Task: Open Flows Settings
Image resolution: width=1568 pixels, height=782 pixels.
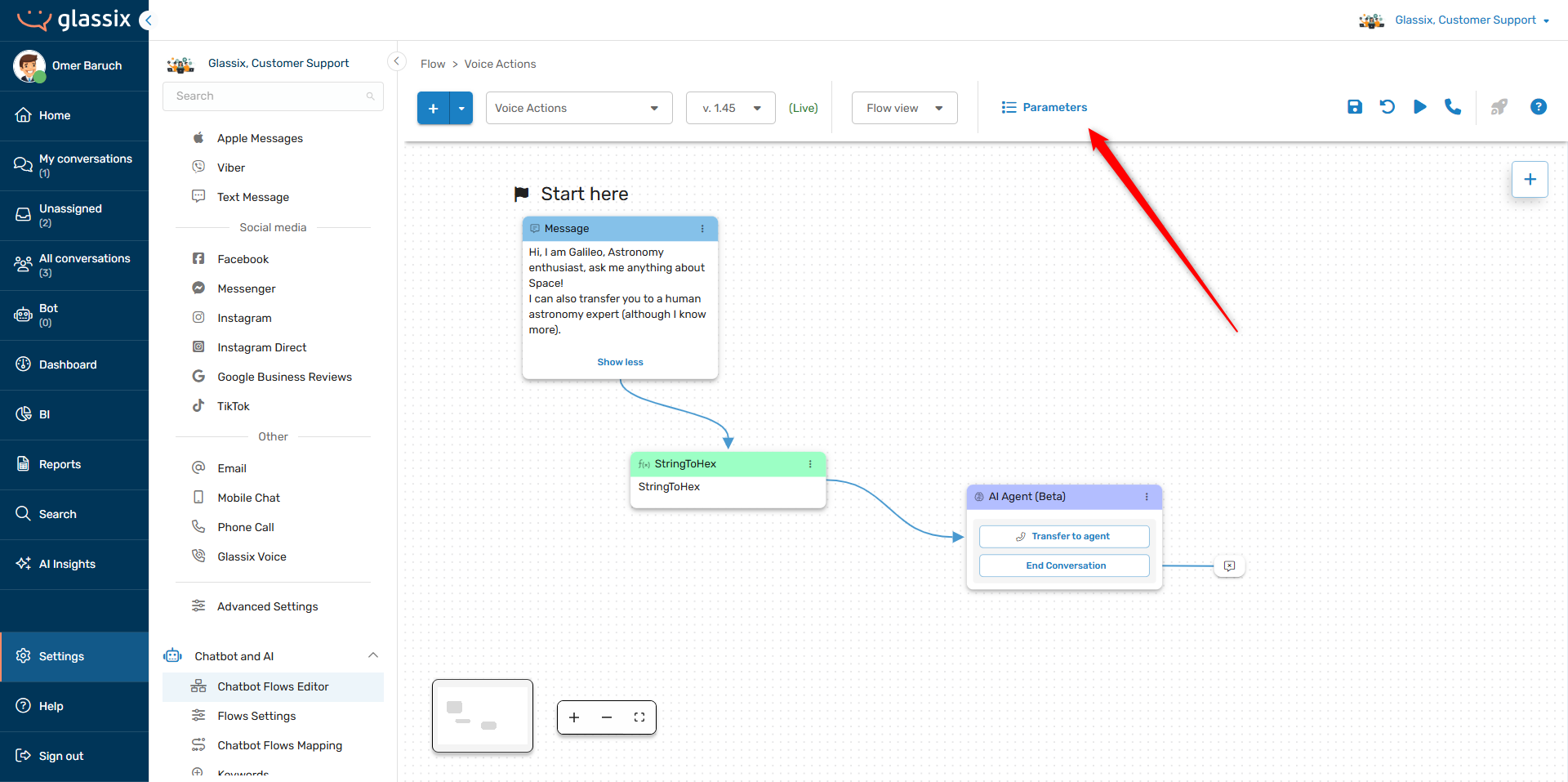Action: [256, 716]
